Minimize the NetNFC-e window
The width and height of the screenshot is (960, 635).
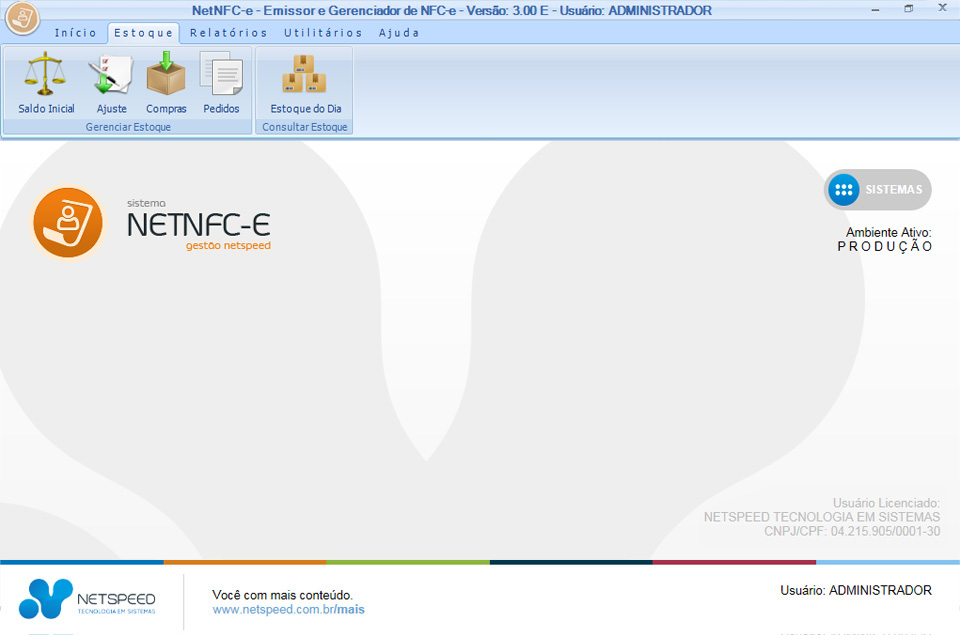click(x=876, y=10)
